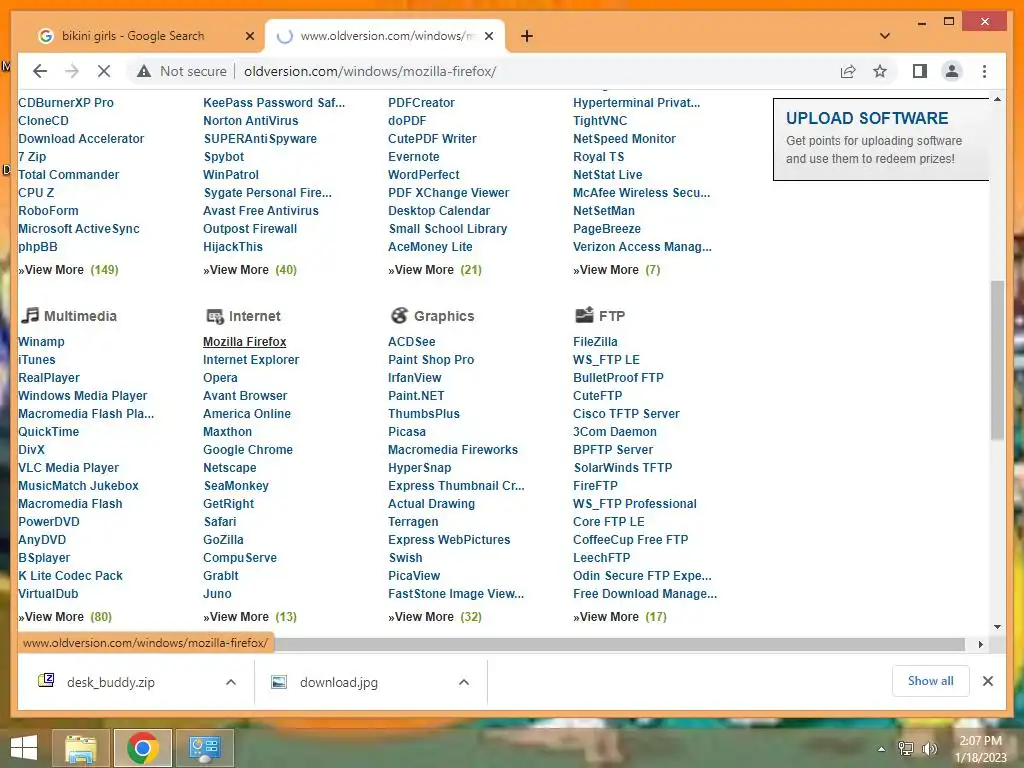The height and width of the screenshot is (768, 1024).
Task: Click the Chrome taskbar icon
Action: click(142, 748)
